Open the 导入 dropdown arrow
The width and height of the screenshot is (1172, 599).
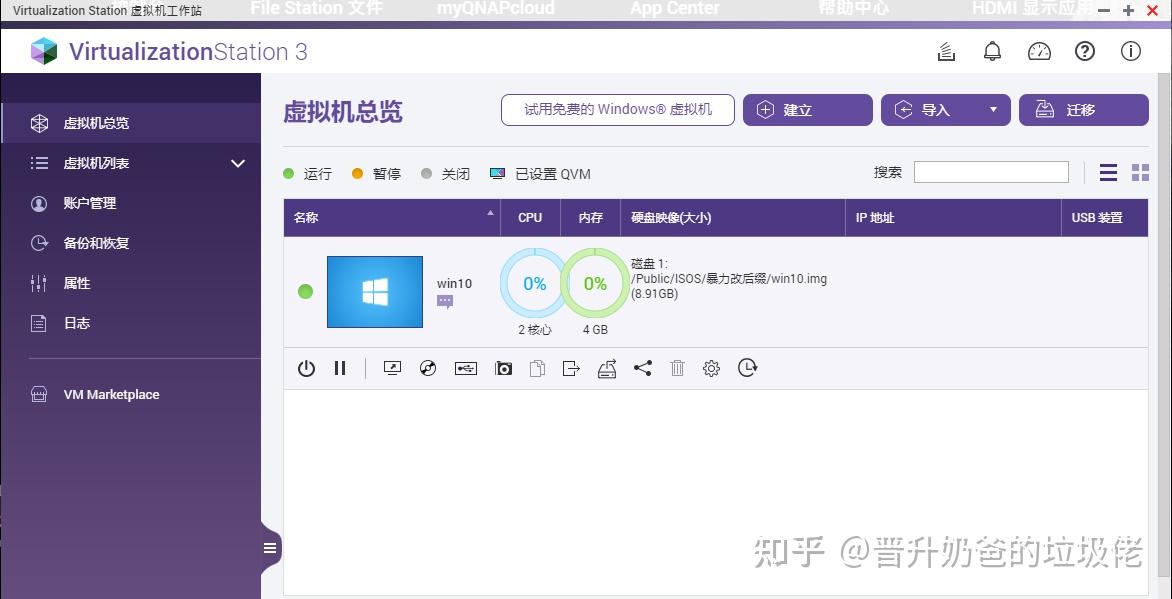(993, 110)
